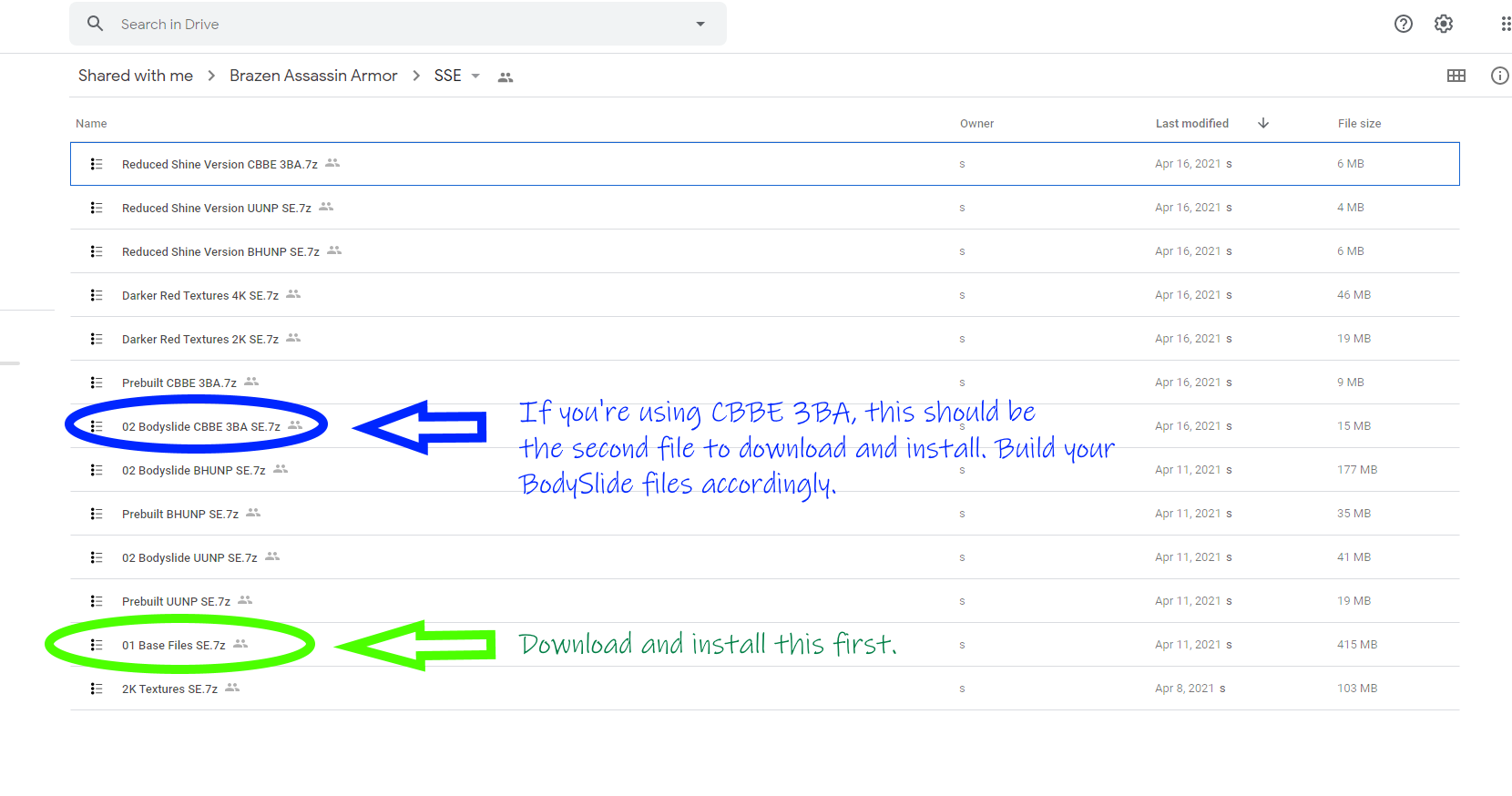Click archive icon of Prebuilt BHUNP
Screen dimensions: 1512x796
(x=97, y=514)
